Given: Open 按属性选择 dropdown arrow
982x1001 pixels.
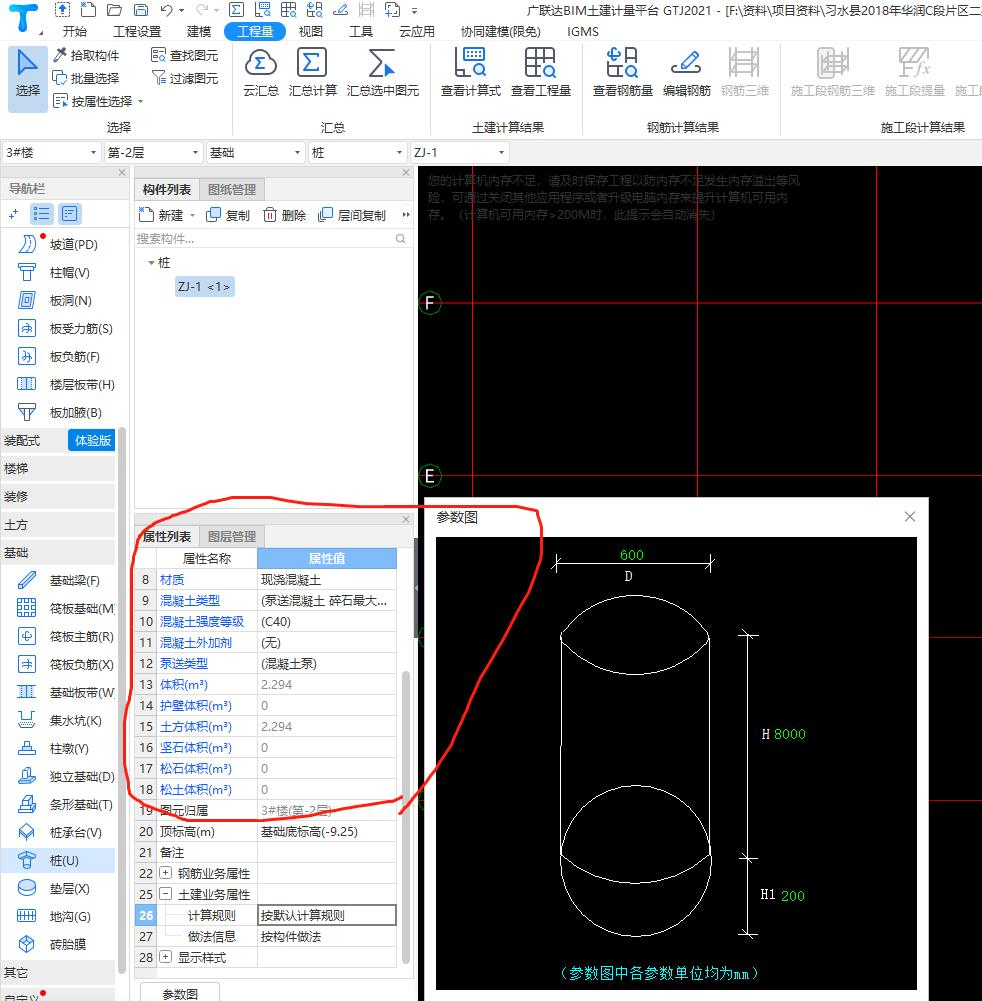Looking at the screenshot, I should [140, 102].
